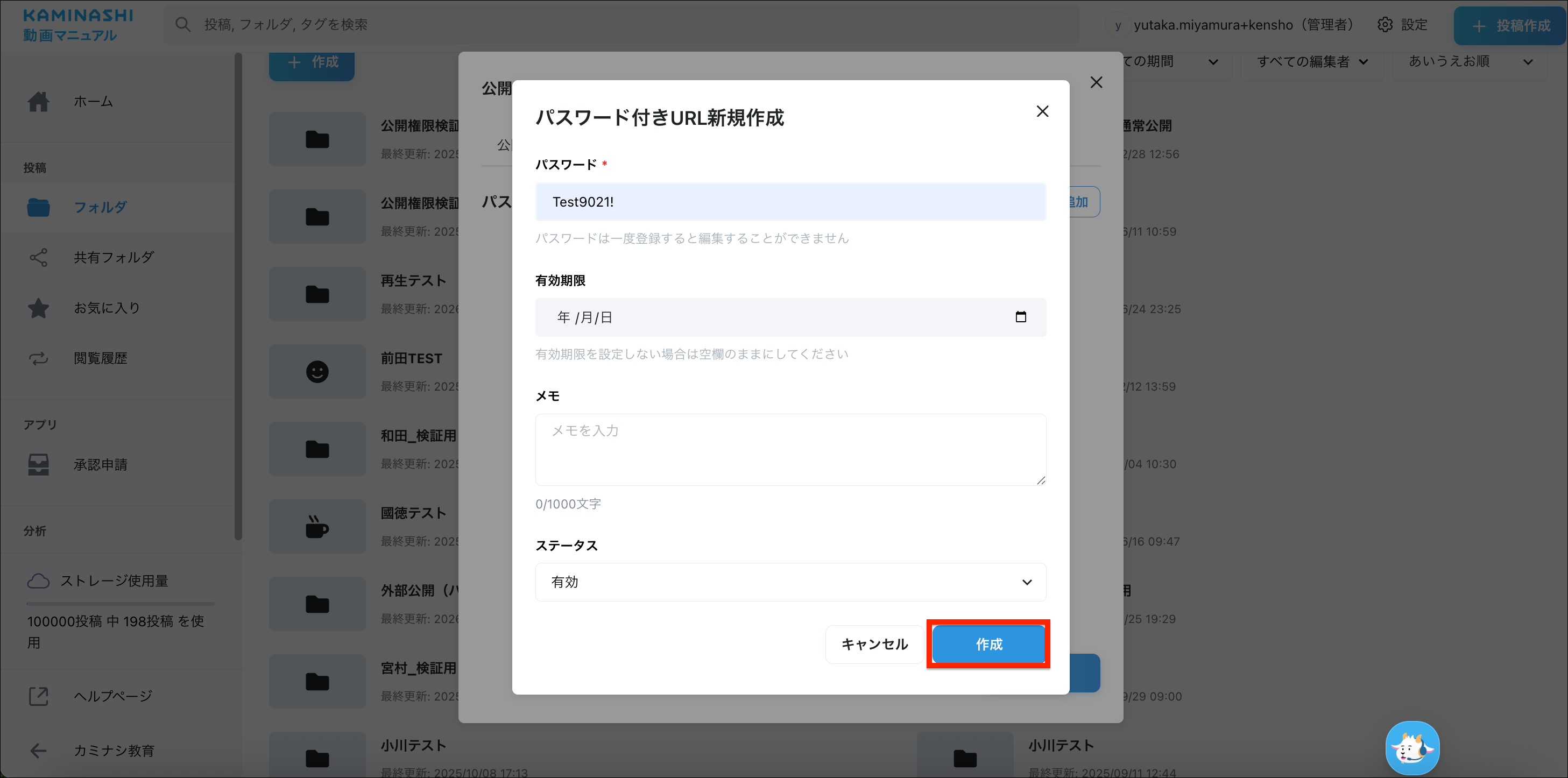Click into the メモ text area
Image resolution: width=1568 pixels, height=778 pixels.
pyautogui.click(x=790, y=449)
